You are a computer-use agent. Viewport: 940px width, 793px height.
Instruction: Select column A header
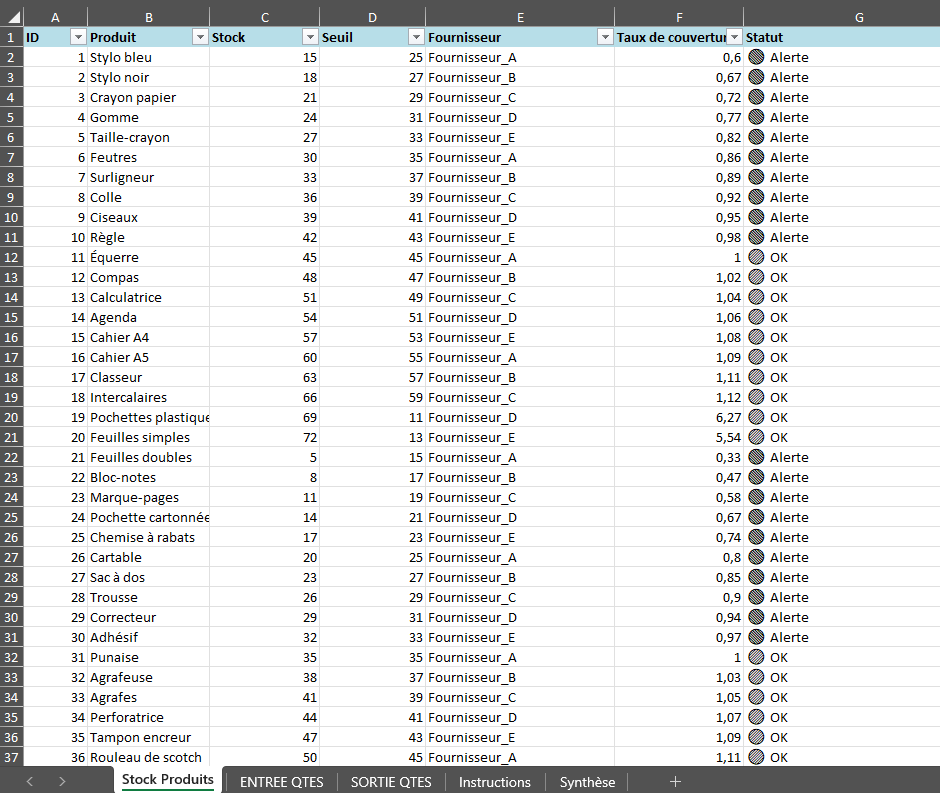55,17
